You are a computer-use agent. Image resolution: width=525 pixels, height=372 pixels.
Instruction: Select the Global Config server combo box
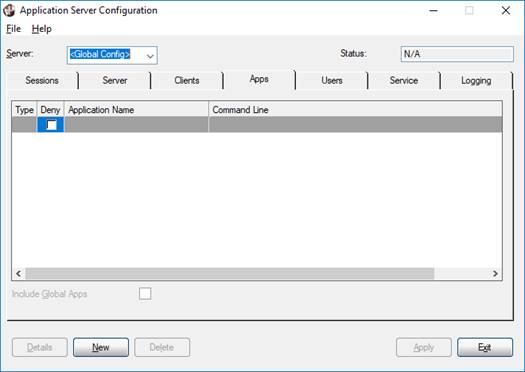(112, 55)
